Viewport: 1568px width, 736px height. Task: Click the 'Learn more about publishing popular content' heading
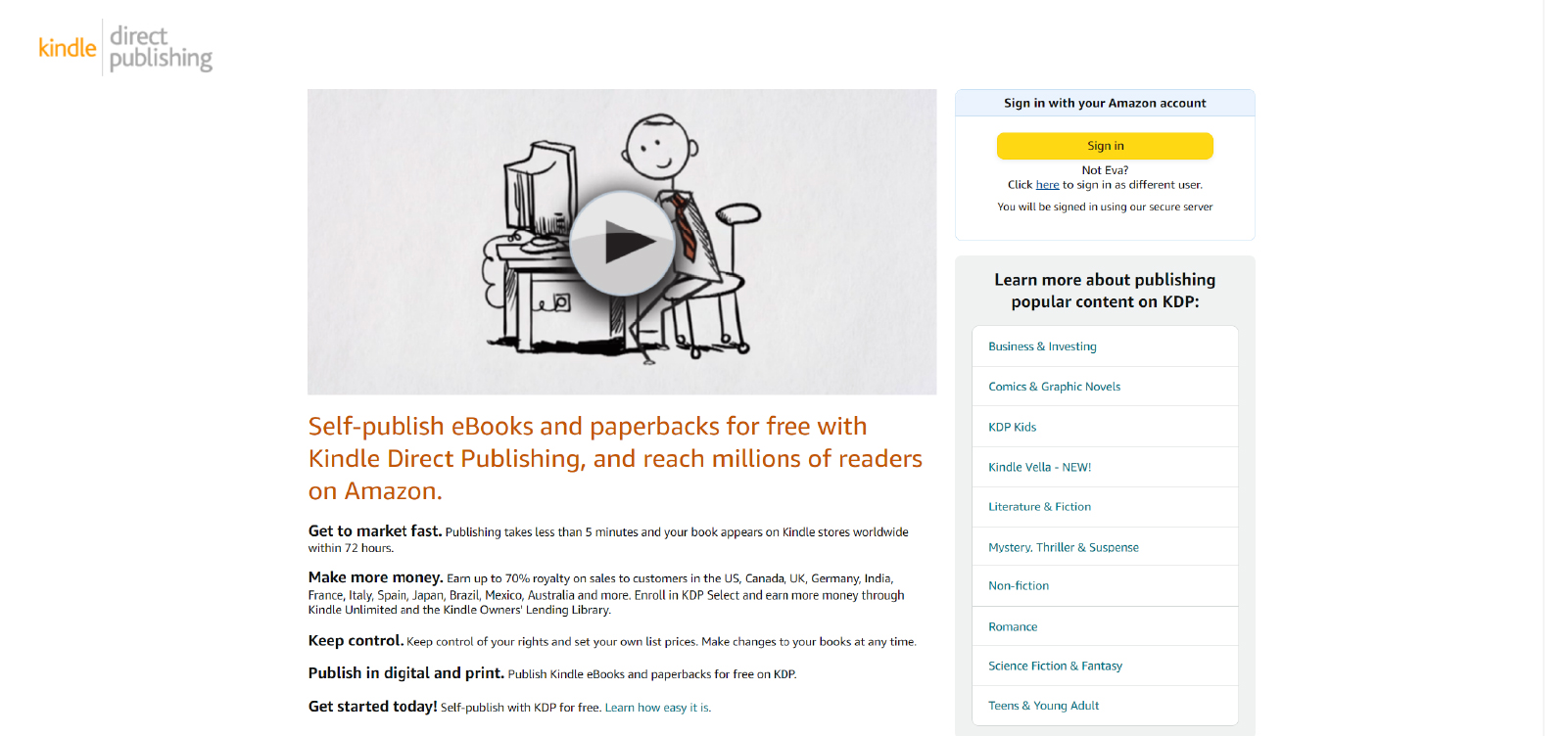pos(1105,291)
